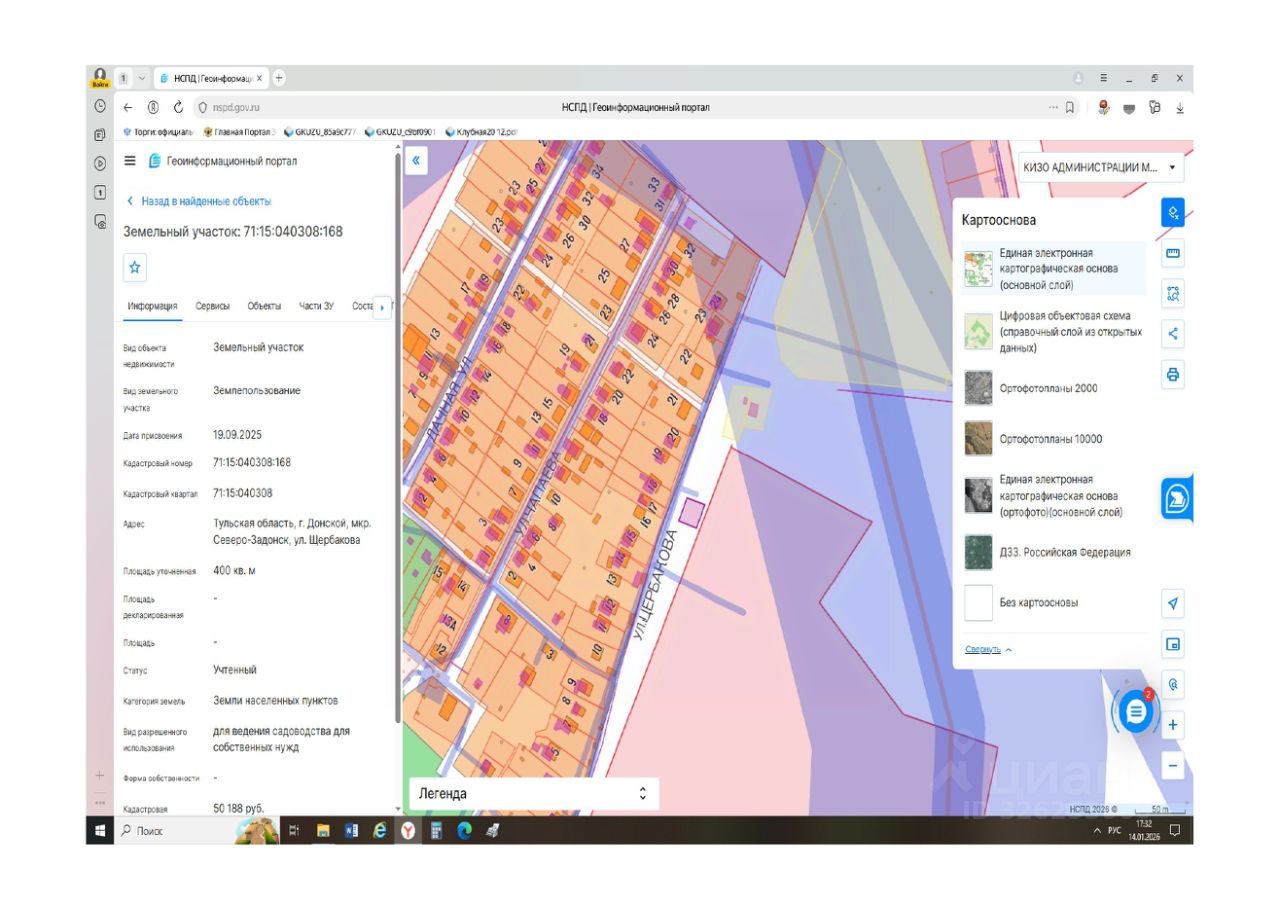Open the Windows Start menu
The image size is (1280, 905).
100,830
